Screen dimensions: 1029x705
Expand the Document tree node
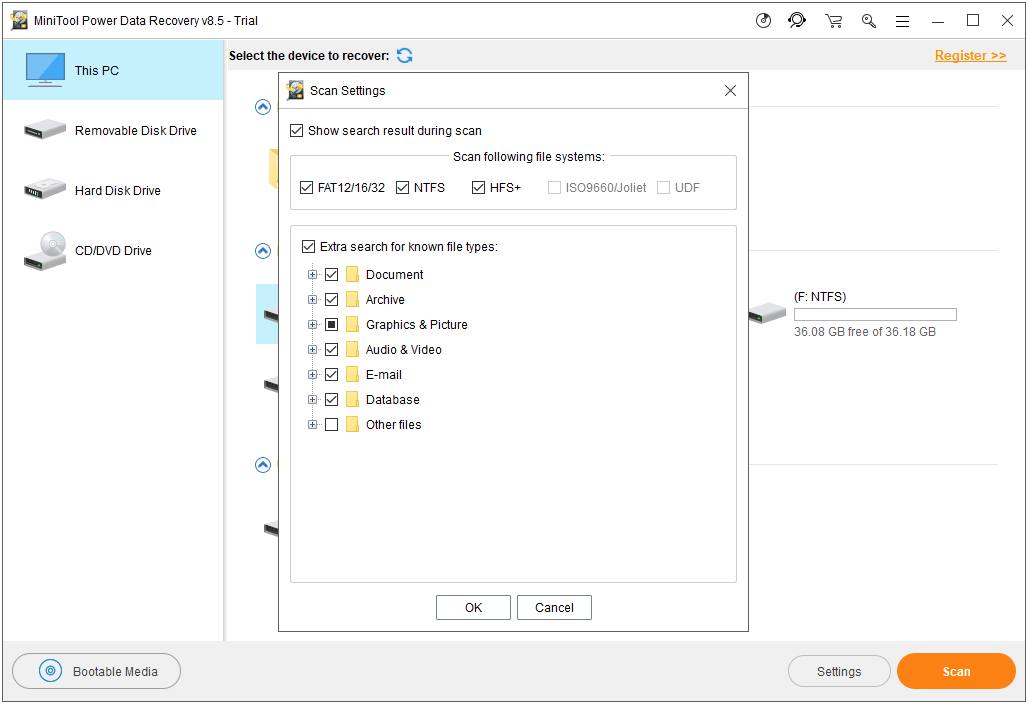coord(312,274)
